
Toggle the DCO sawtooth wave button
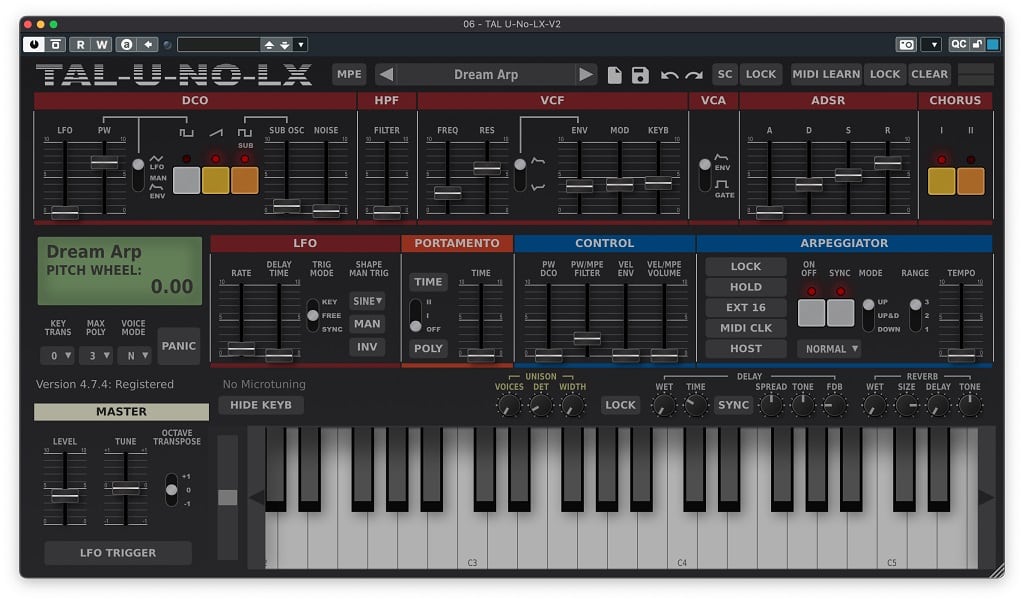click(216, 180)
